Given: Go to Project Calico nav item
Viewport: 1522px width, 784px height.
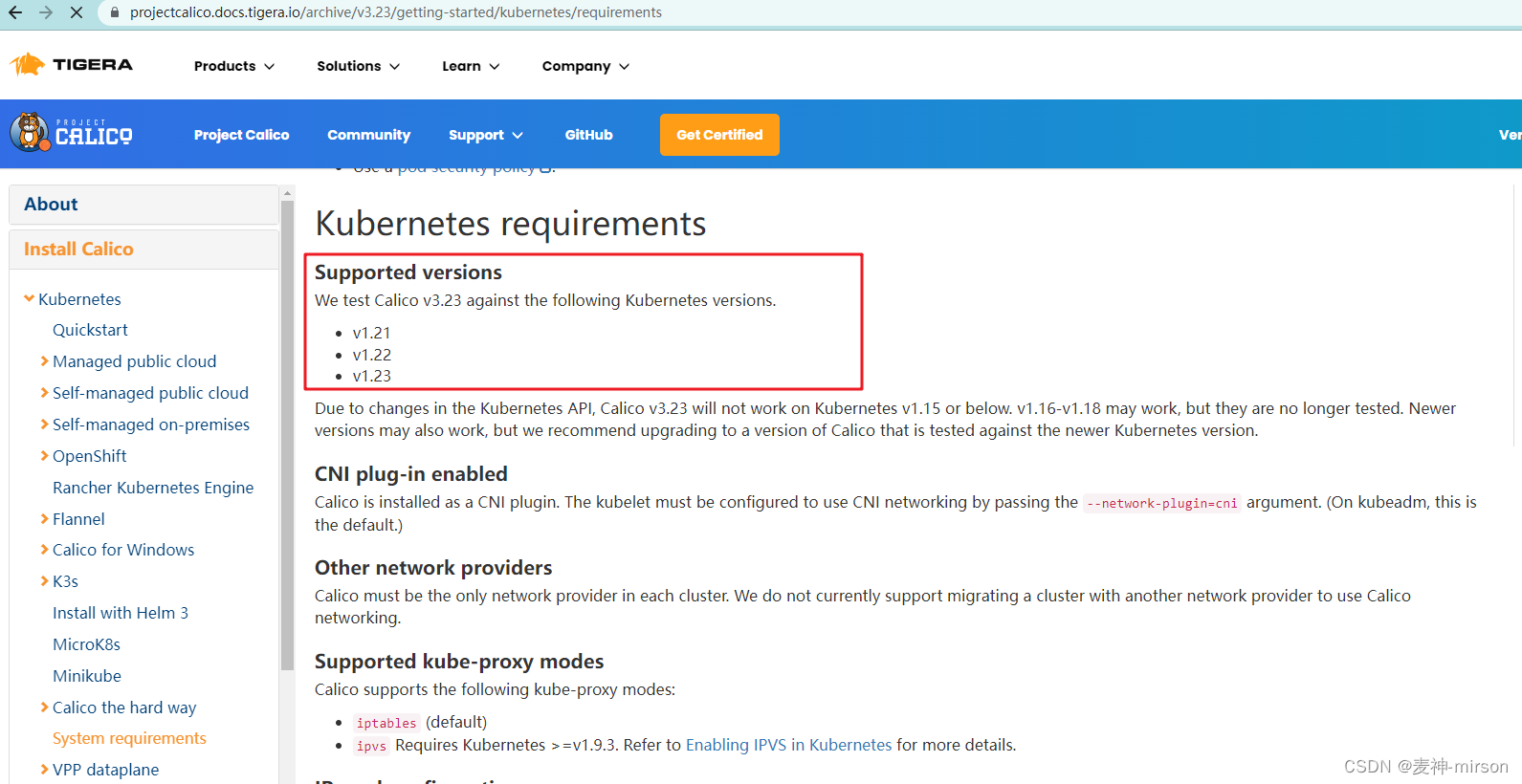Looking at the screenshot, I should 241,135.
